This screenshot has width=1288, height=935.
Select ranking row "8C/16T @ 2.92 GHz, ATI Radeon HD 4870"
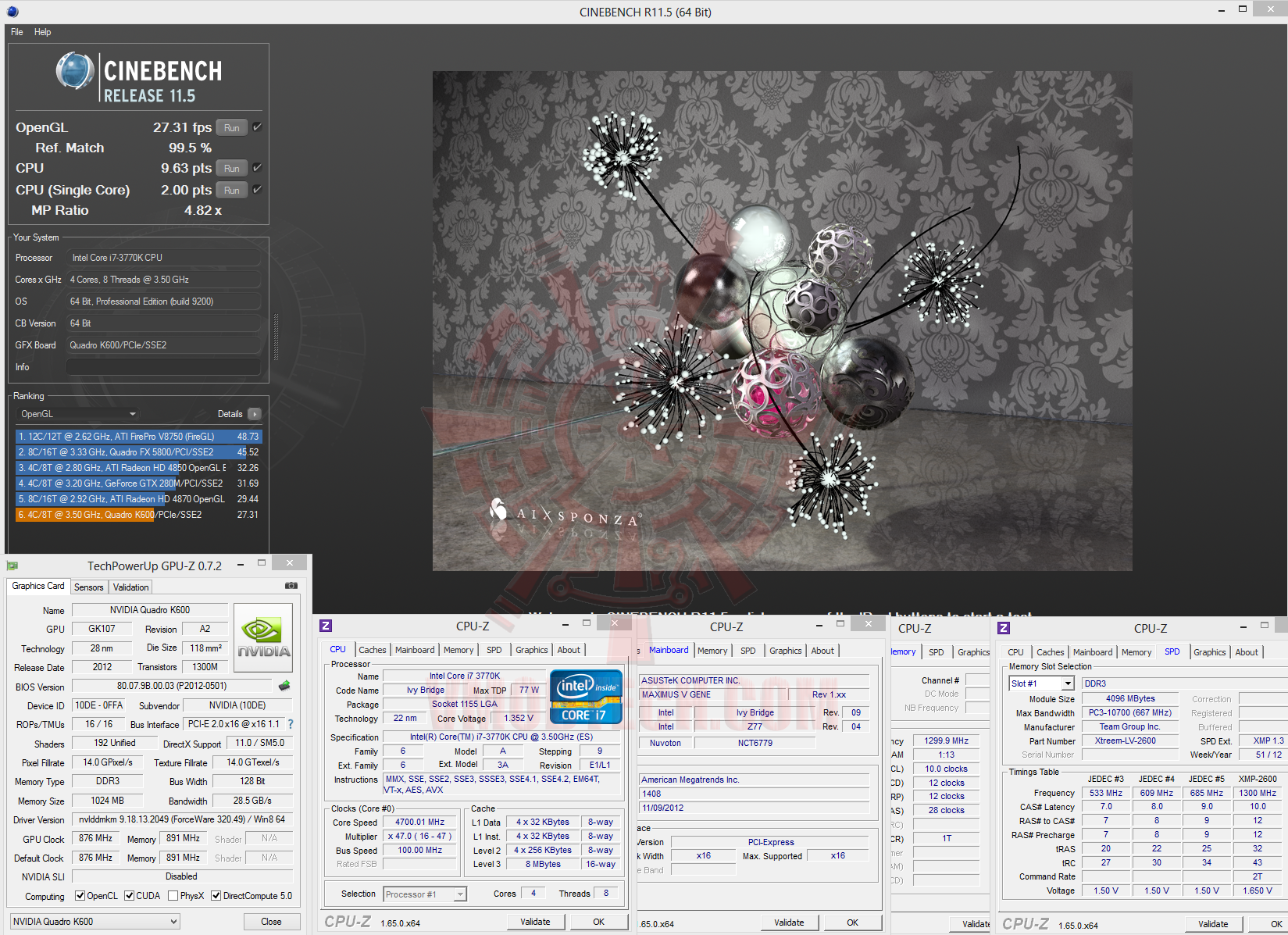tap(139, 499)
